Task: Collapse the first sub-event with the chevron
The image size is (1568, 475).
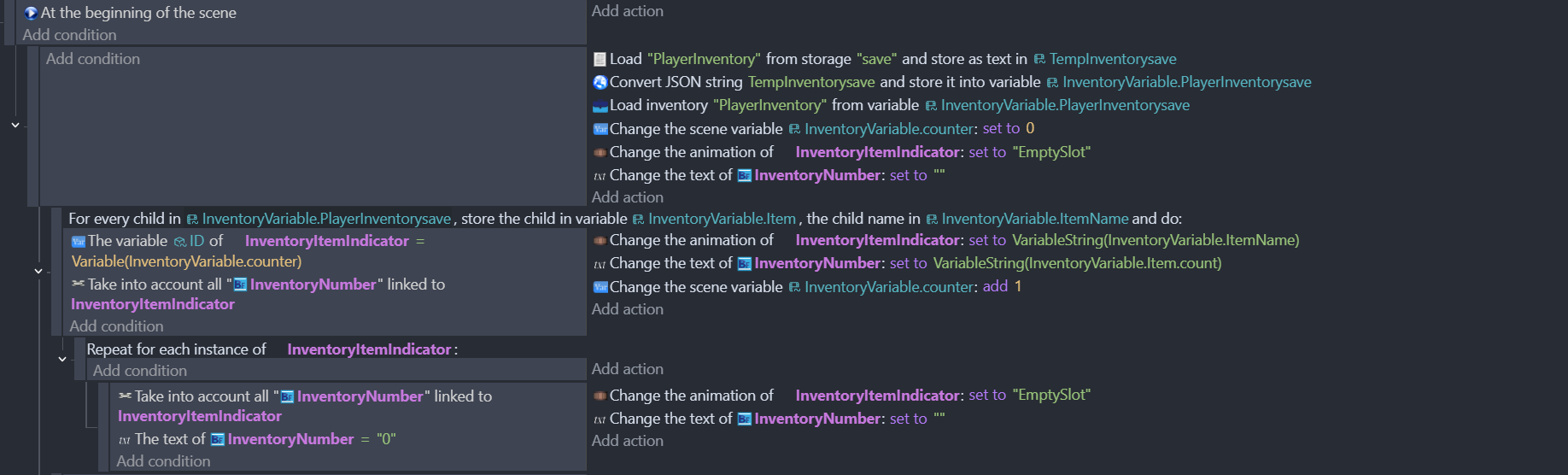Action: [15, 125]
